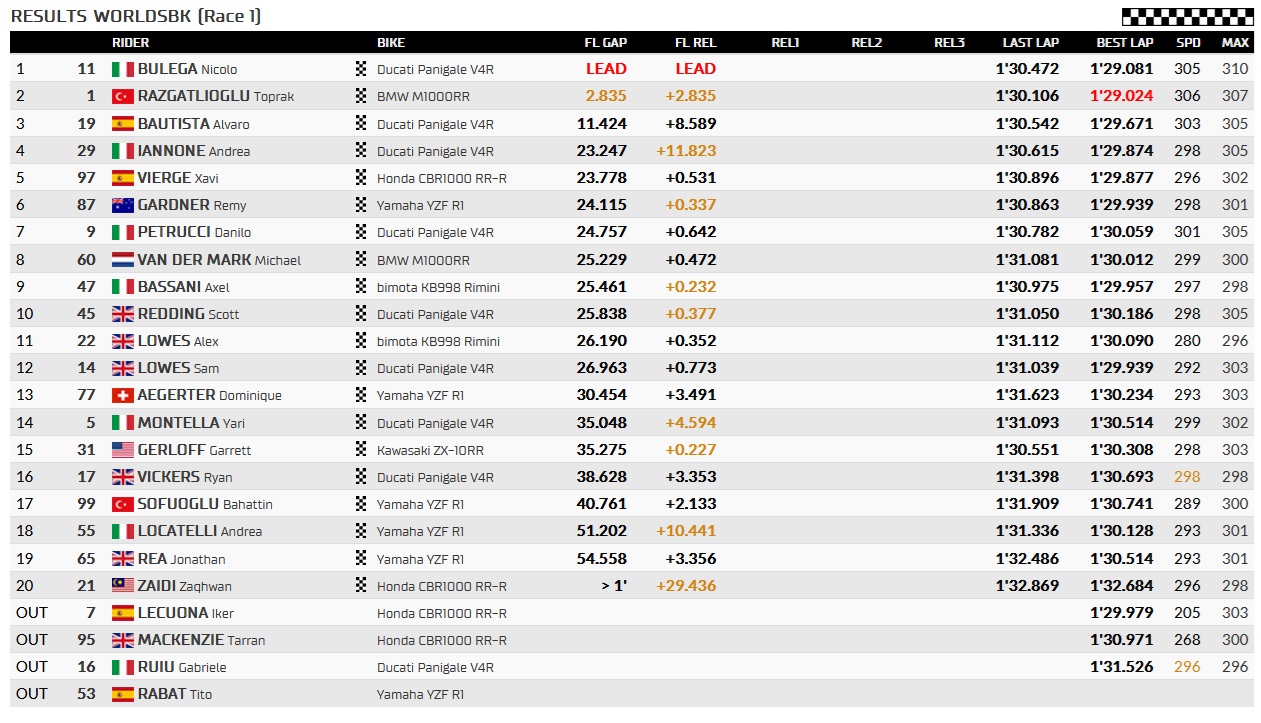The width and height of the screenshot is (1261, 723).
Task: Click the BEST LAP column header
Action: click(x=1125, y=43)
